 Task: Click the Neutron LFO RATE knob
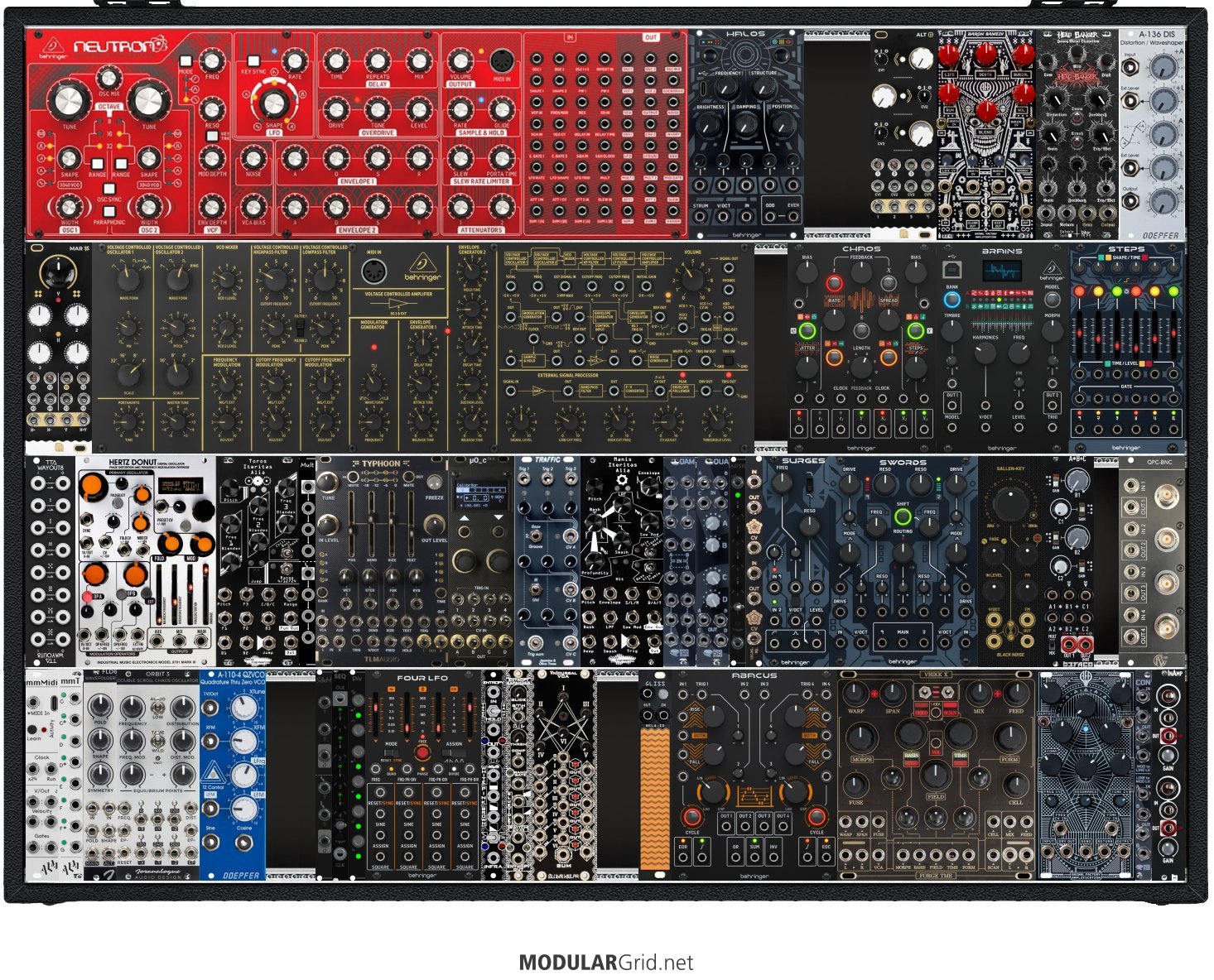294,60
